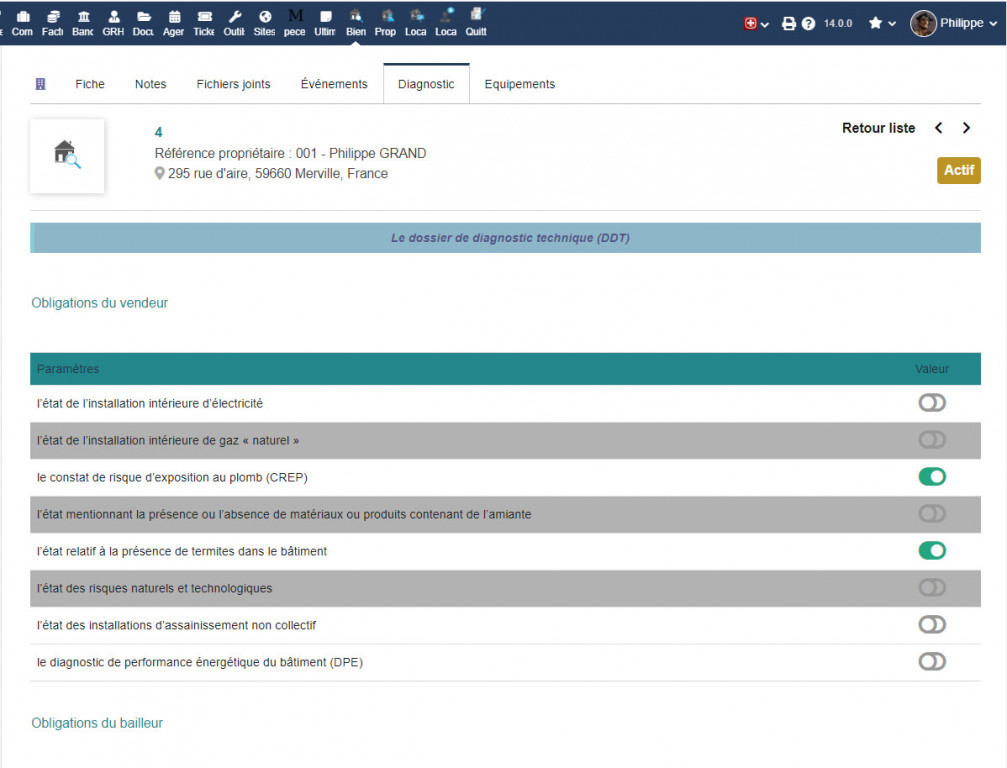
Task: Open the Philippe user account dropdown
Action: point(946,23)
